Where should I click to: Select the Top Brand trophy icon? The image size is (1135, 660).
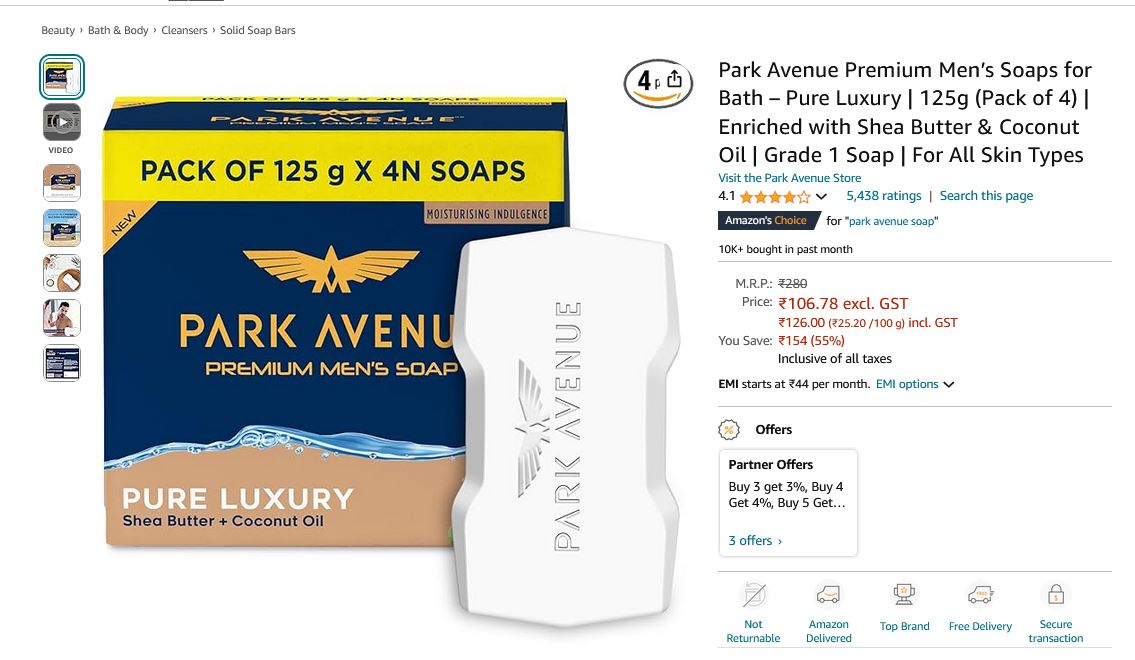pyautogui.click(x=904, y=595)
